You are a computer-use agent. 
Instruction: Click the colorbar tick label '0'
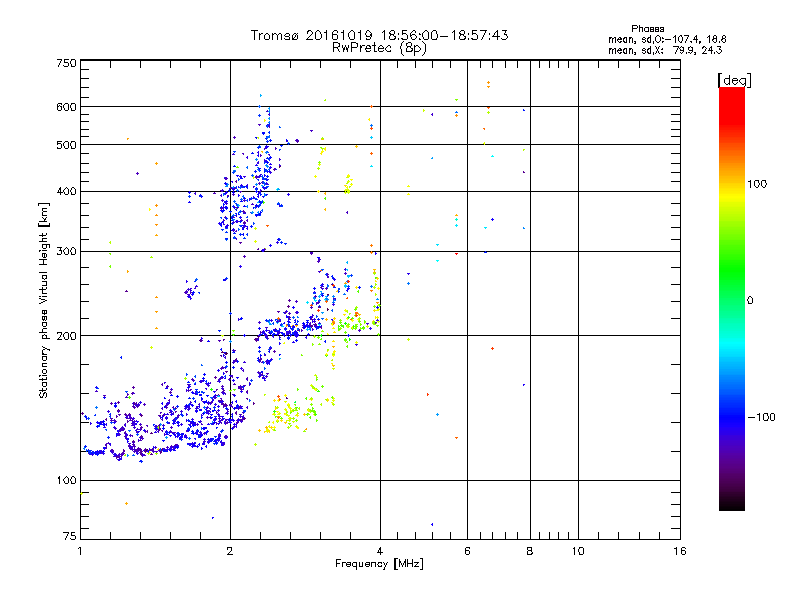[x=750, y=301]
